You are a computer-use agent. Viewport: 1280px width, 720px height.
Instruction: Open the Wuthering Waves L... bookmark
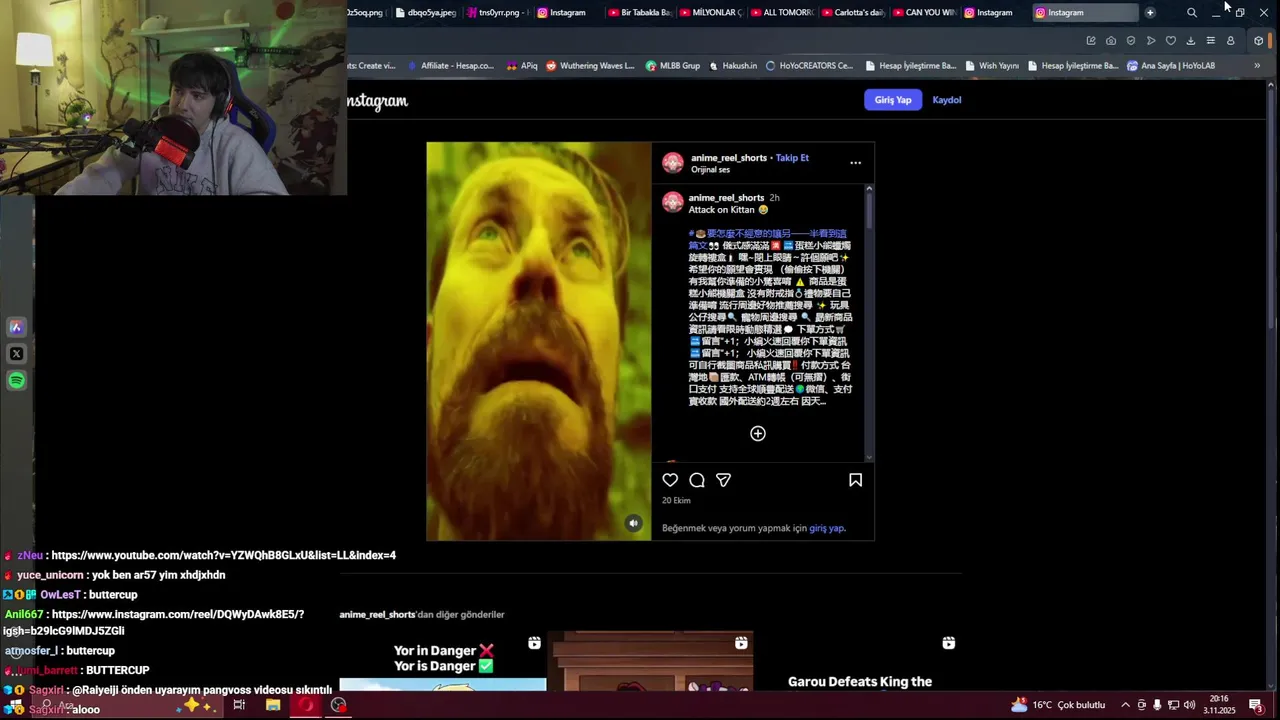coord(590,65)
